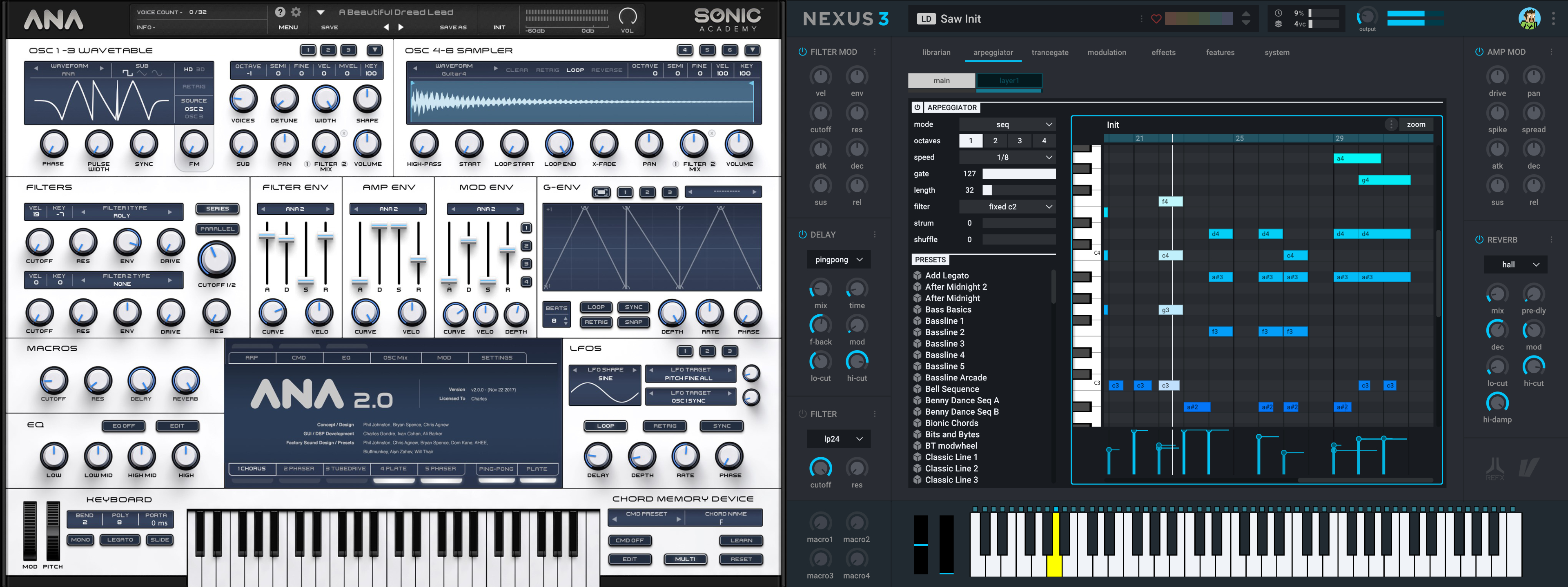Open arpeggiator Init pattern dots menu
Screen dimensions: 1568x587
[x=1391, y=125]
